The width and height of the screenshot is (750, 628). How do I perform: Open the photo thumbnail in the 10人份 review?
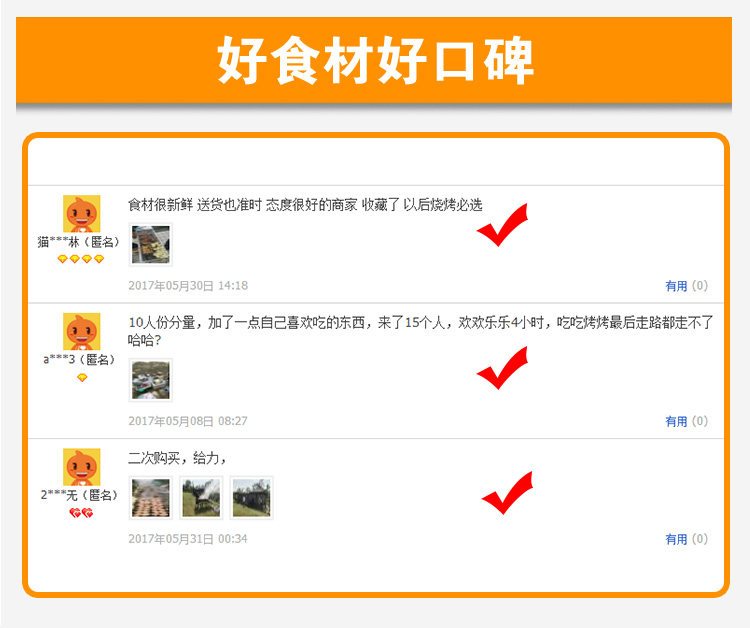(151, 380)
